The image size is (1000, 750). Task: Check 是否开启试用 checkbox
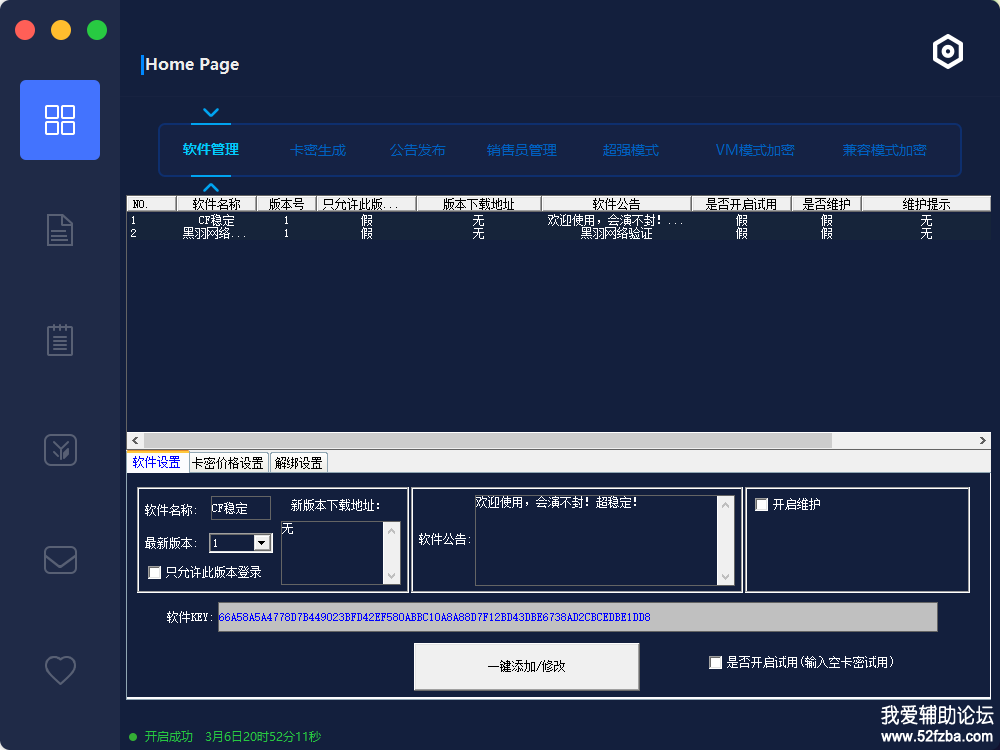point(715,662)
